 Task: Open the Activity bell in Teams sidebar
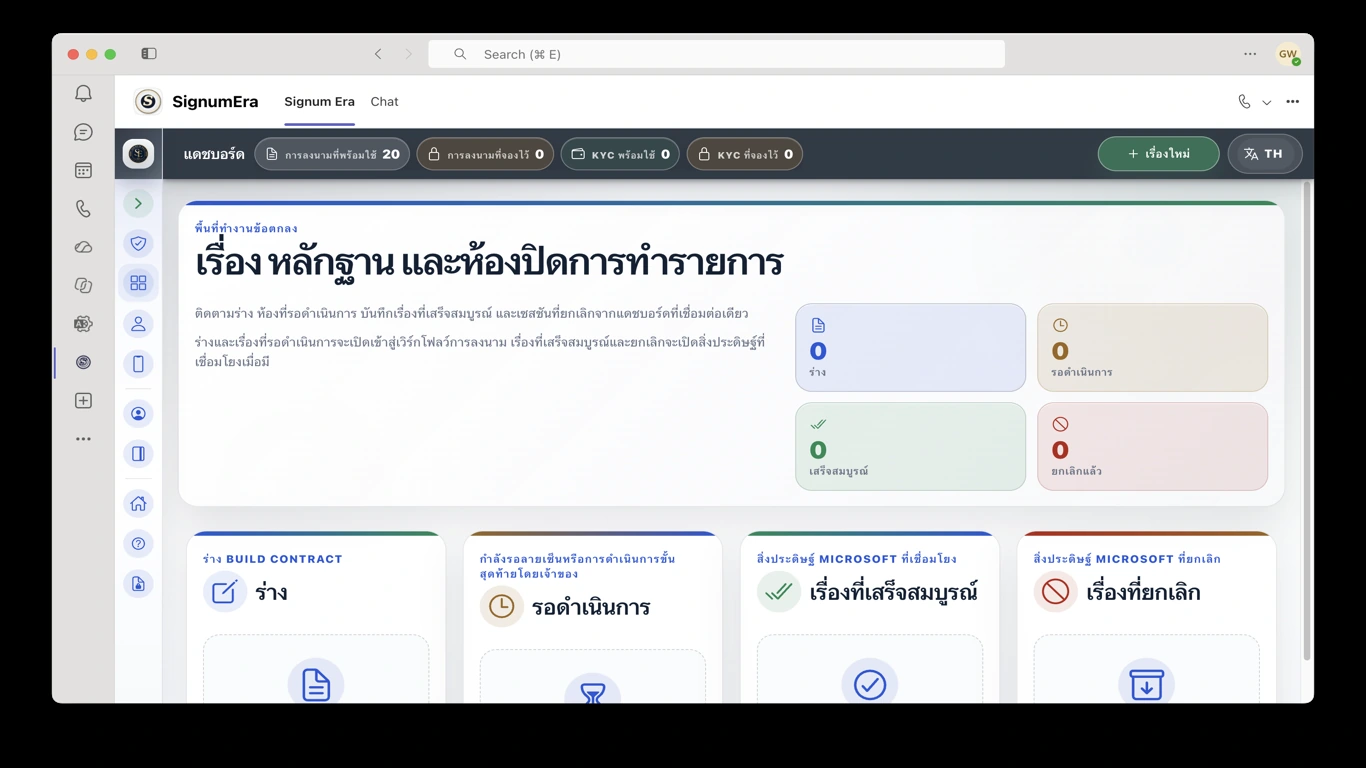pos(83,93)
